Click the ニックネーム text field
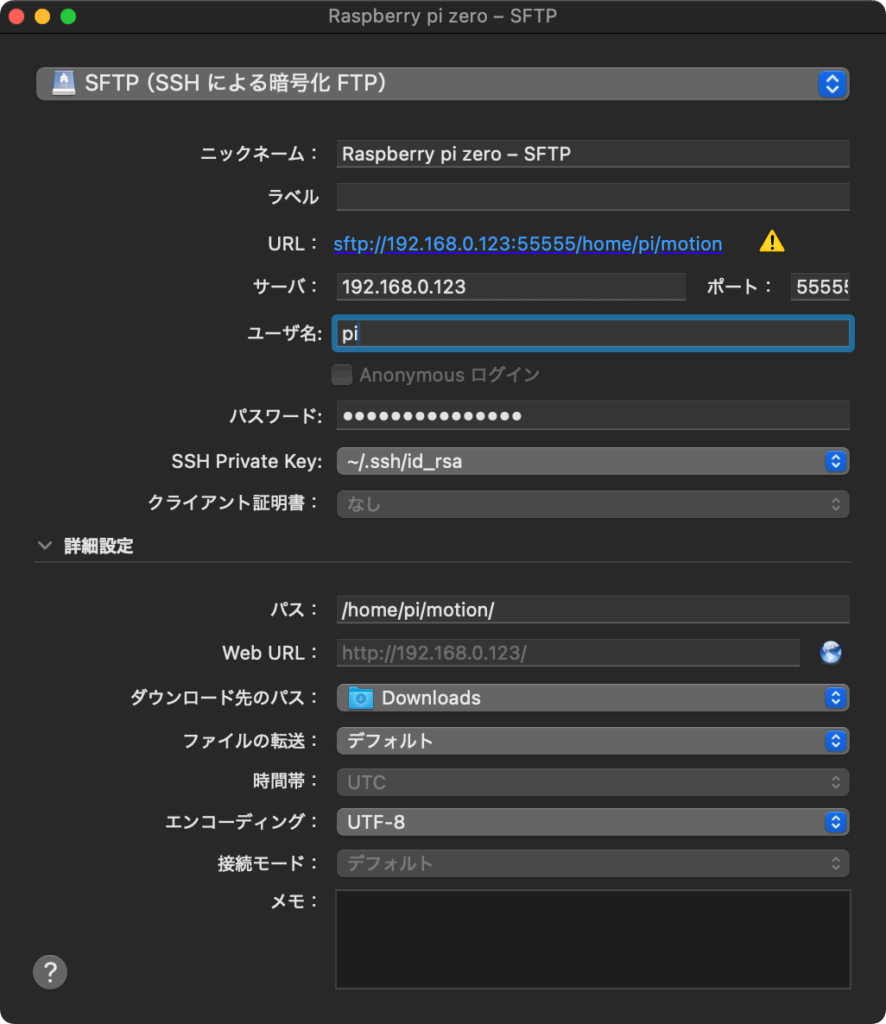 click(x=592, y=154)
